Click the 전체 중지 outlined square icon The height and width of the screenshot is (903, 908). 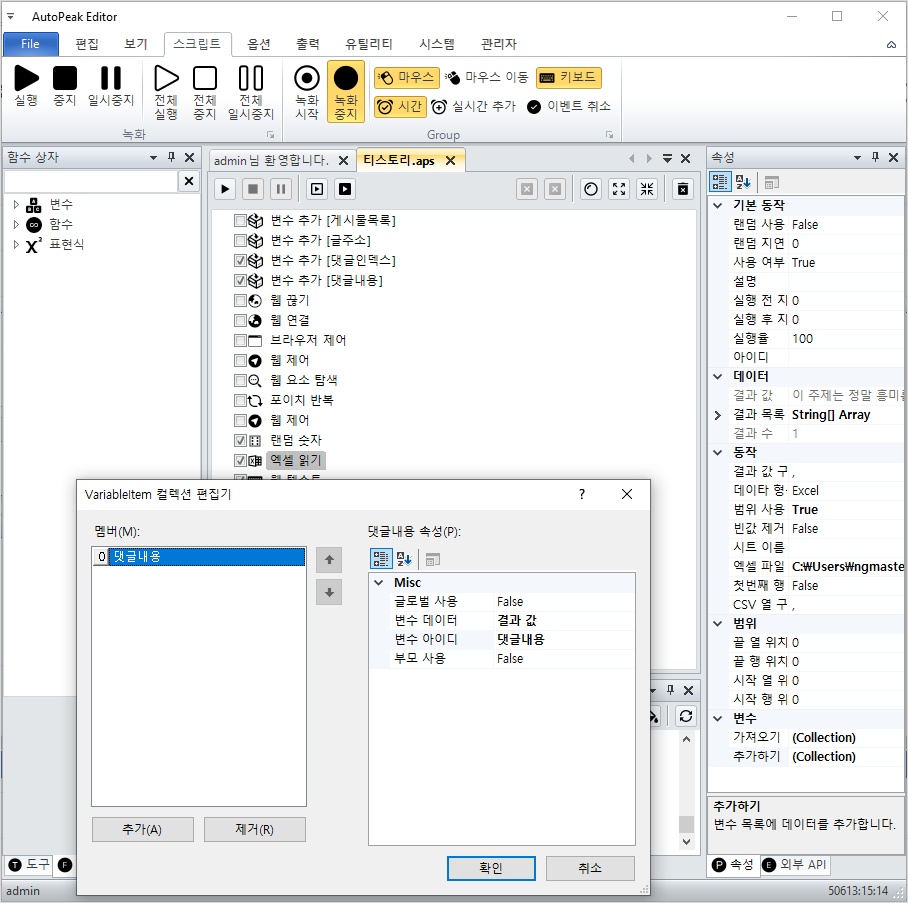[205, 78]
